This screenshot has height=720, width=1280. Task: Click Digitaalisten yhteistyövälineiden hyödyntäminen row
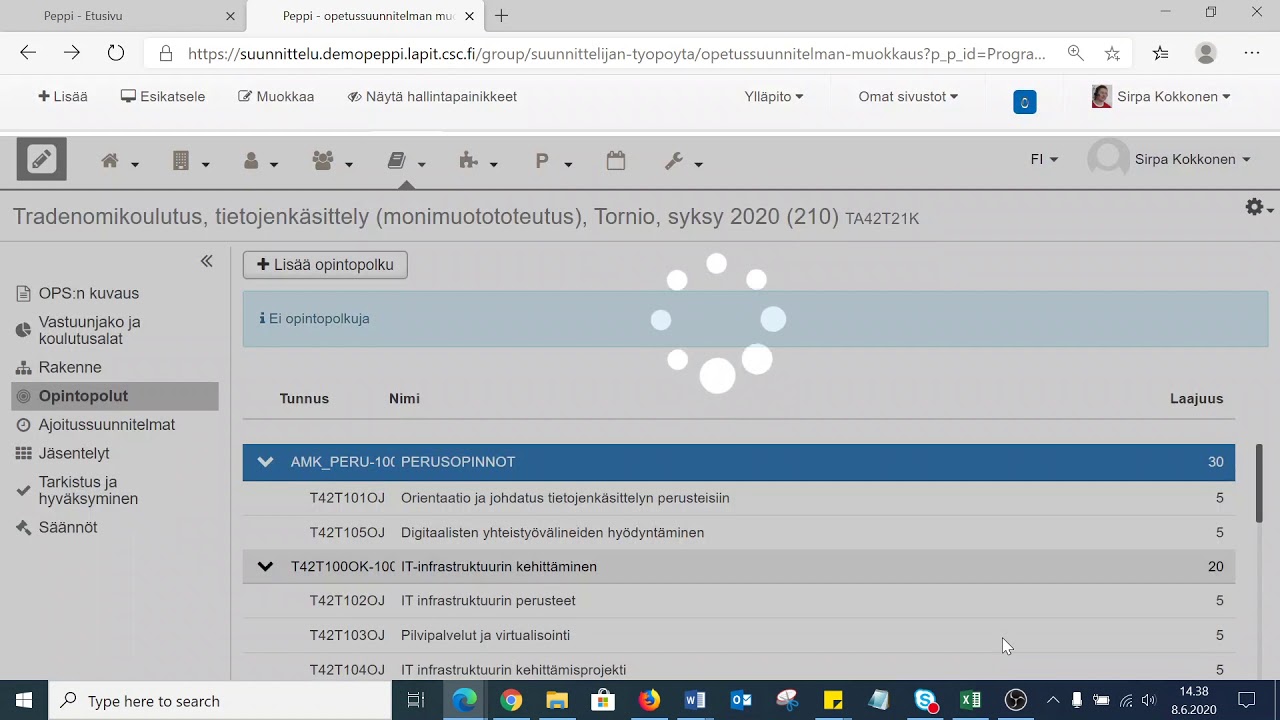739,533
